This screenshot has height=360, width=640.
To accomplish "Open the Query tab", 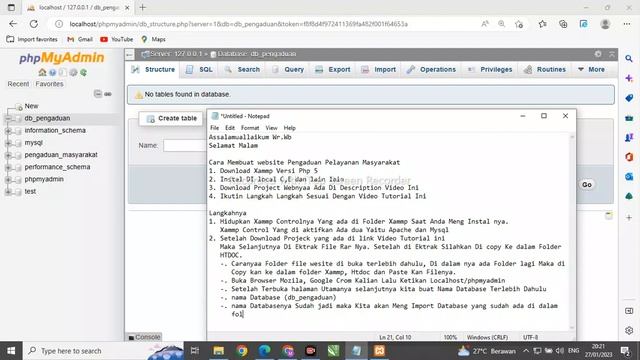I will pyautogui.click(x=288, y=69).
